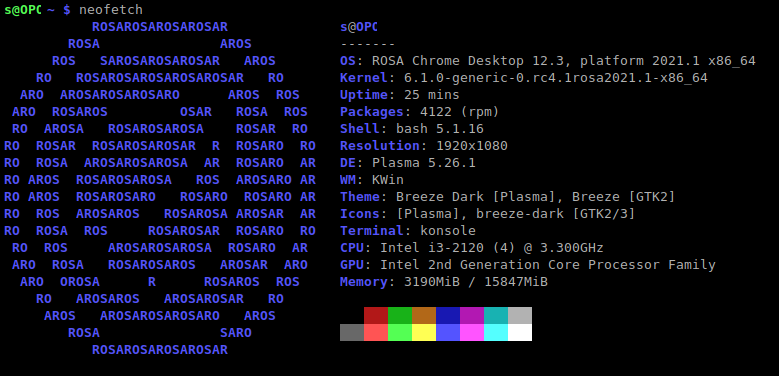This screenshot has width=779, height=376.
Task: Click the bright green color block
Action: [x=400, y=332]
